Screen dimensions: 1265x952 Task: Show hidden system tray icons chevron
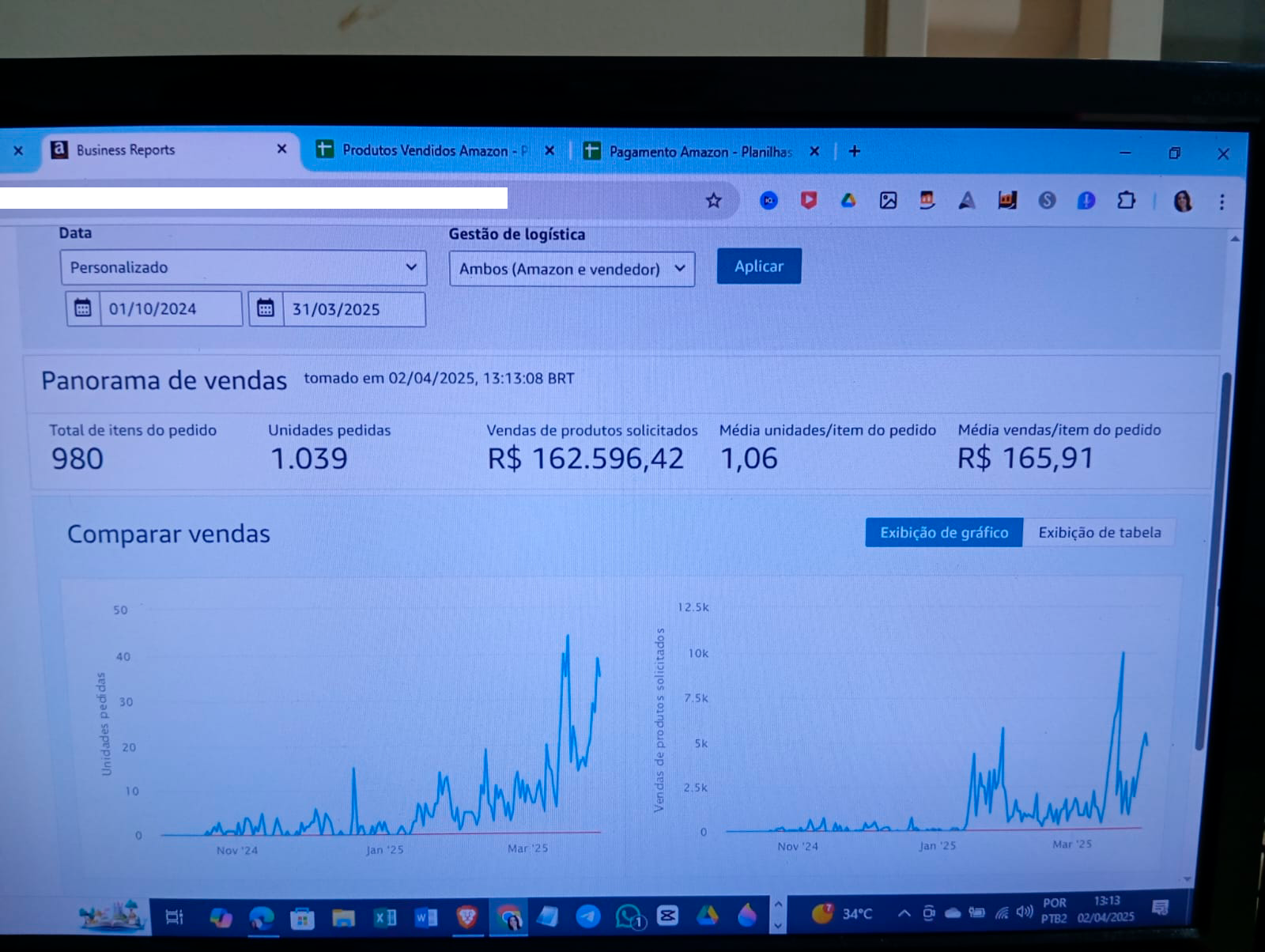[x=904, y=913]
